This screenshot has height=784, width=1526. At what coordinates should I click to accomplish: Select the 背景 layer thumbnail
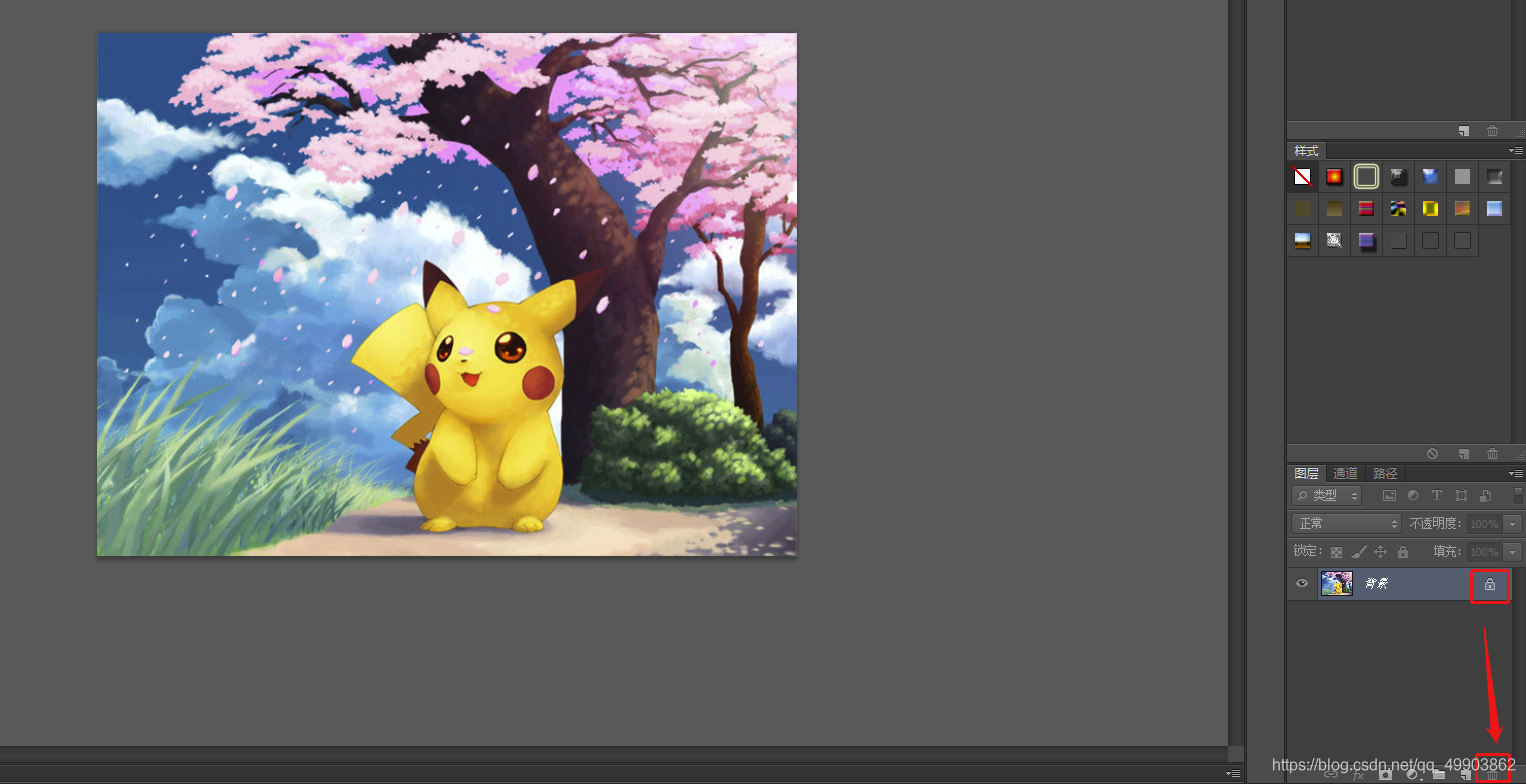[x=1336, y=583]
